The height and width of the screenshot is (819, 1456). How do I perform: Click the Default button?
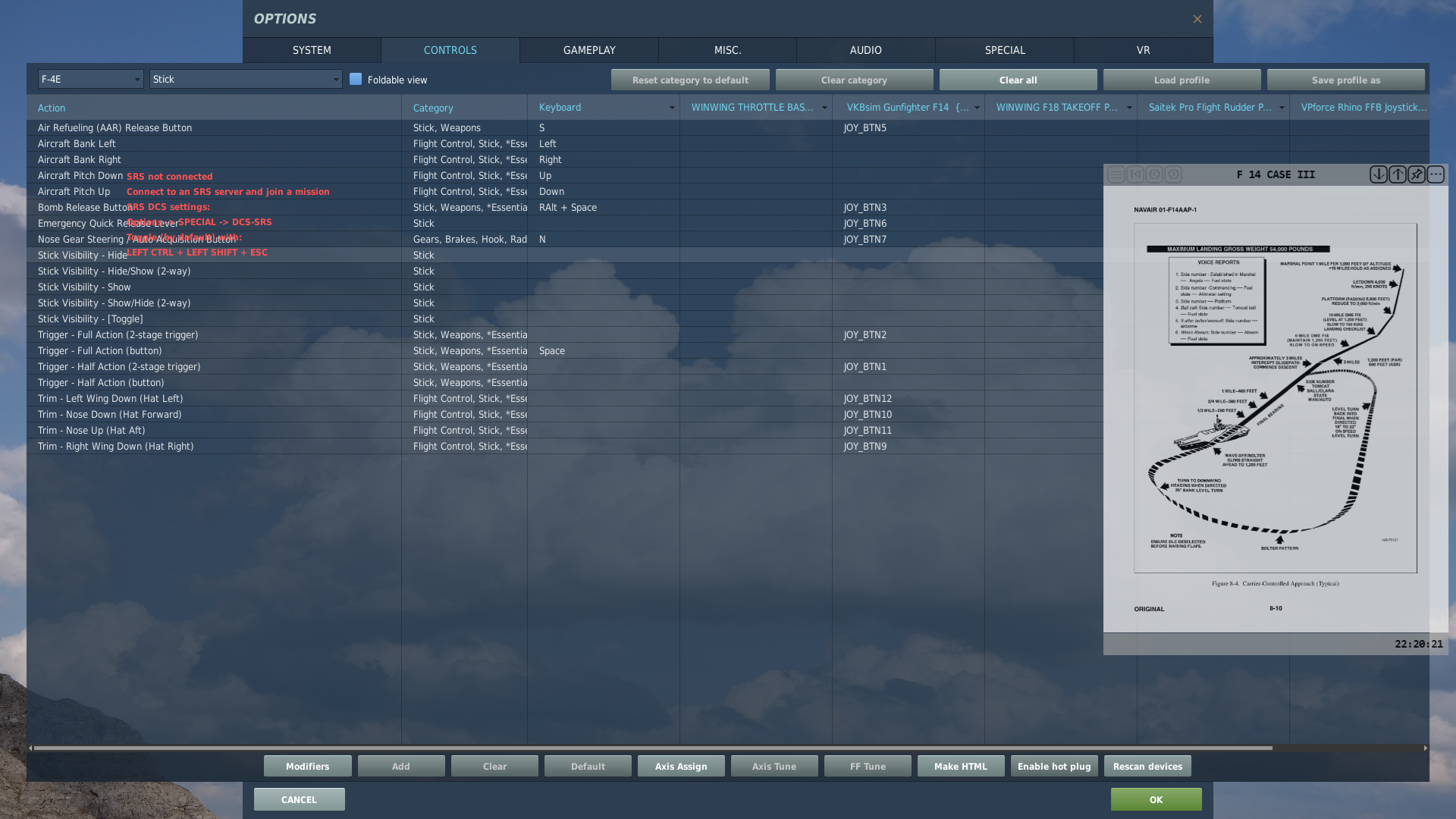pyautogui.click(x=588, y=766)
